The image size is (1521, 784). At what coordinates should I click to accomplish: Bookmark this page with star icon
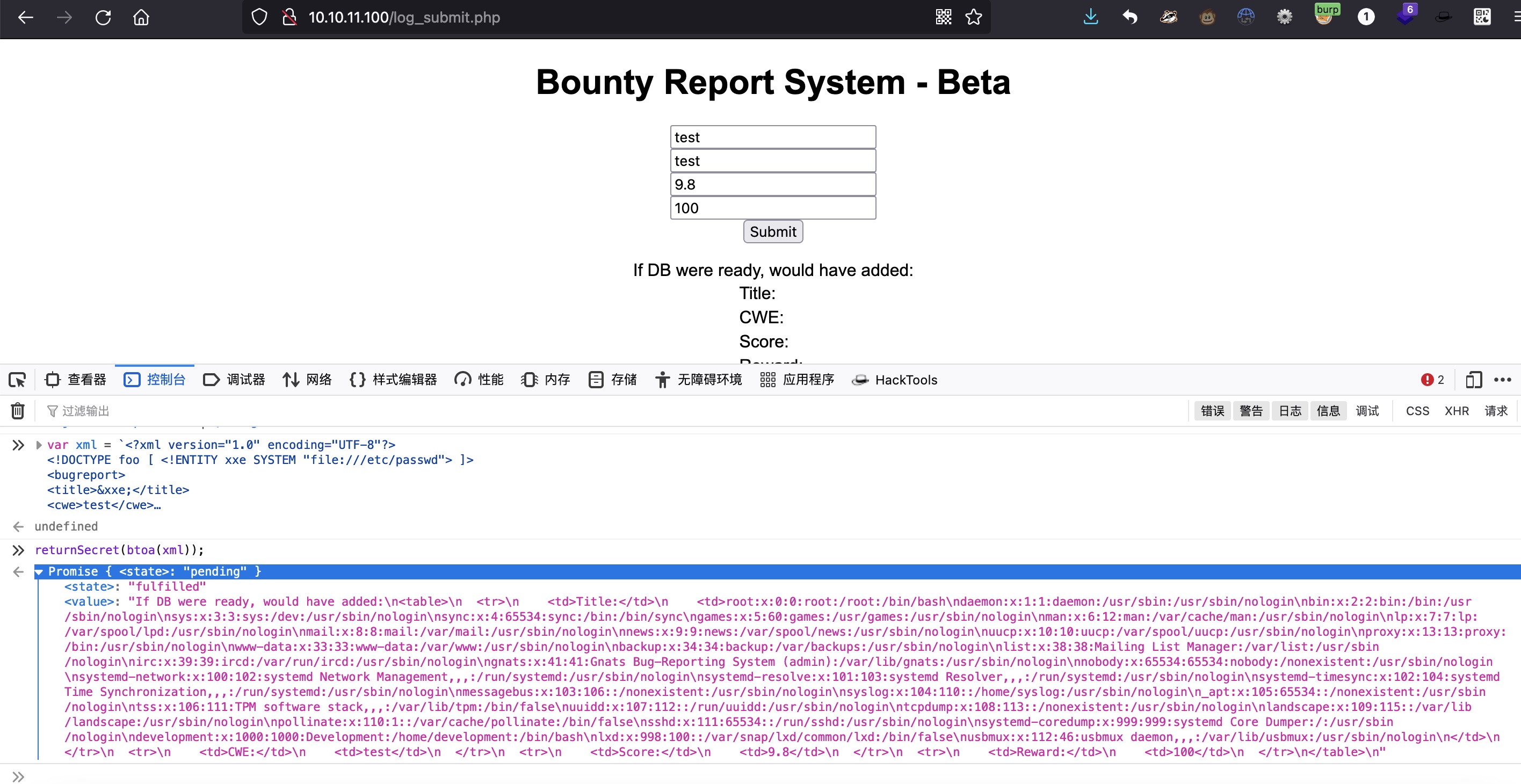click(x=973, y=17)
